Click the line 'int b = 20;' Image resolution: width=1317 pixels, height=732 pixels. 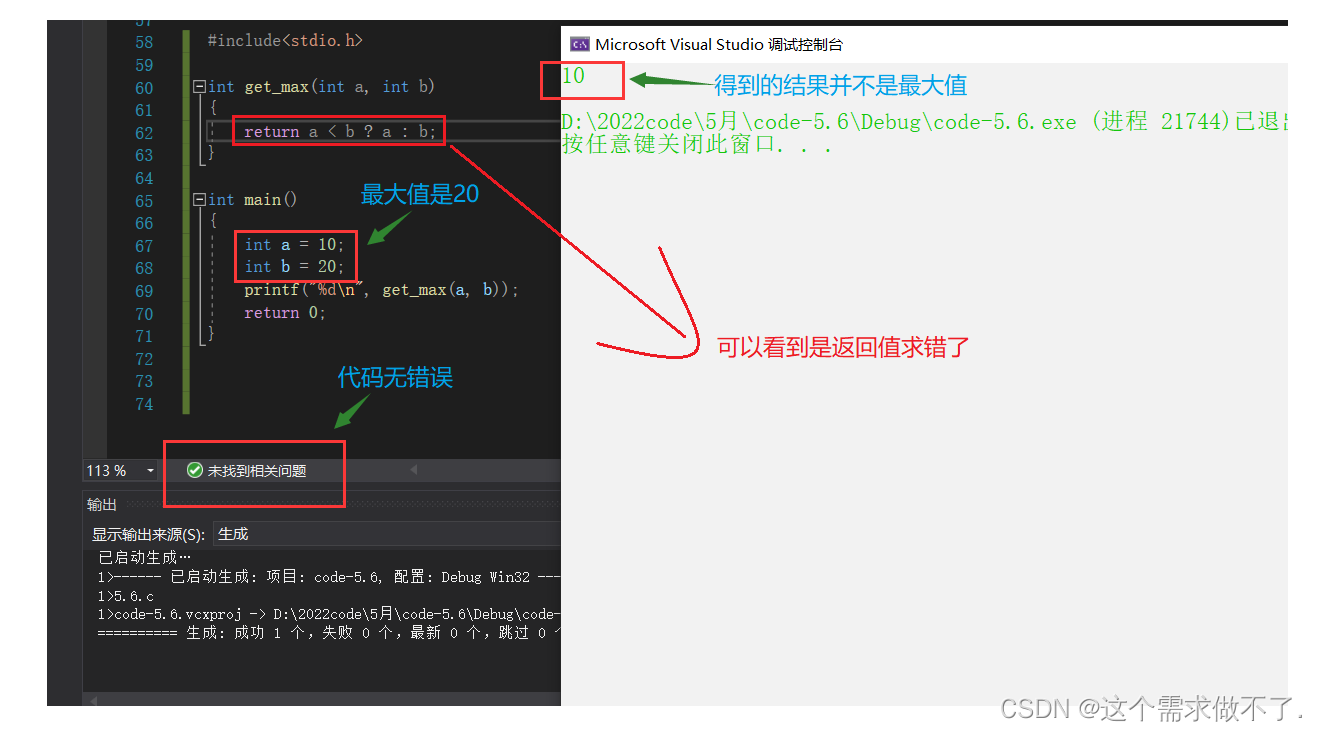[294, 267]
